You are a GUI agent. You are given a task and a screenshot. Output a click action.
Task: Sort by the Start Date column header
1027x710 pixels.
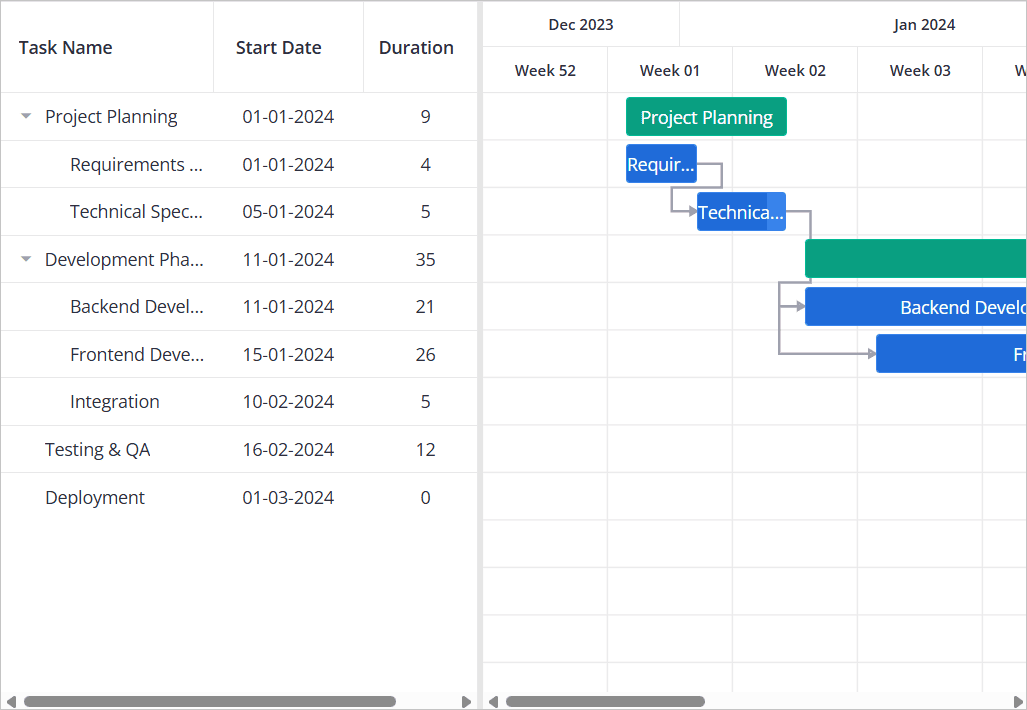coord(278,48)
